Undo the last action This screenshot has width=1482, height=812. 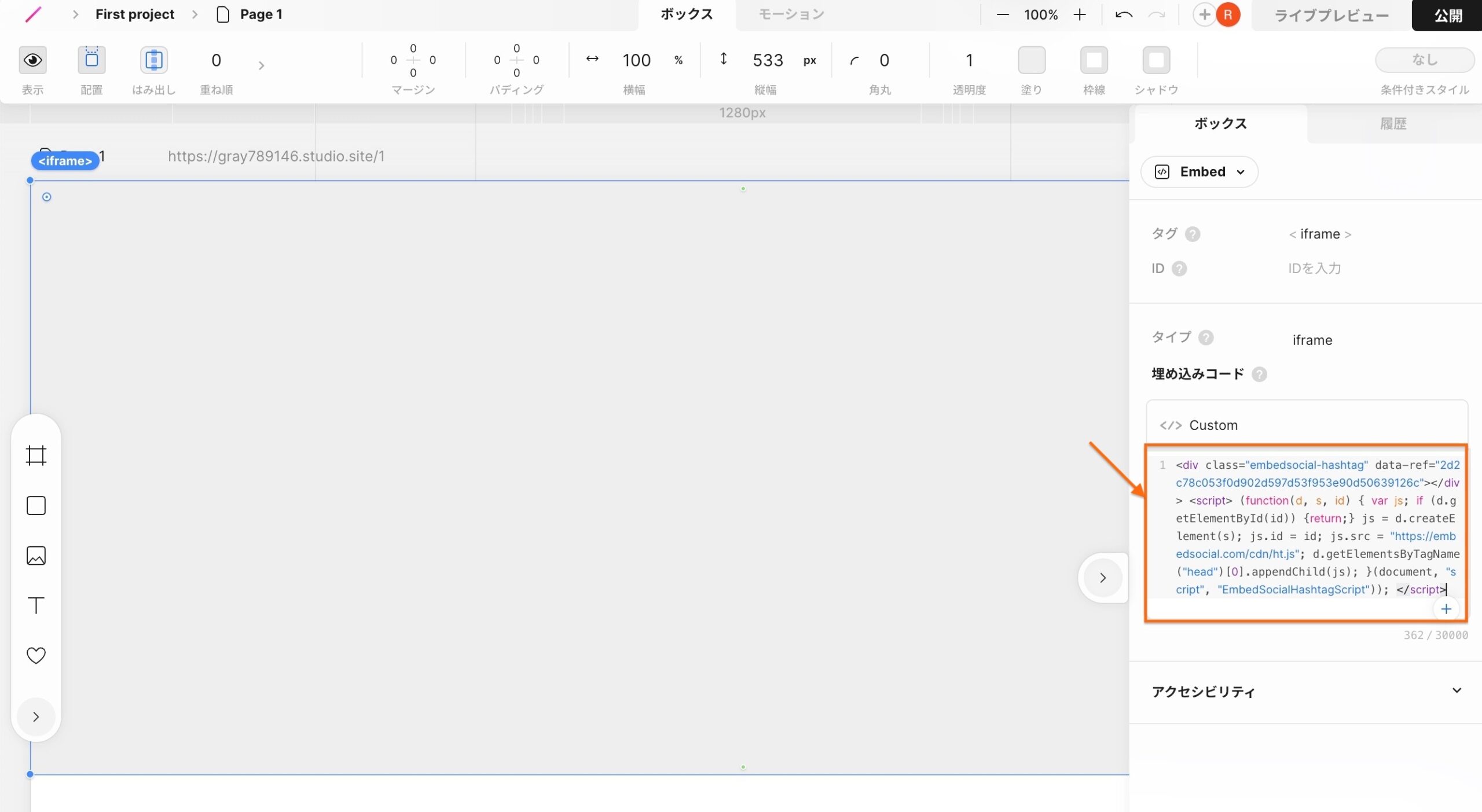[x=1124, y=14]
